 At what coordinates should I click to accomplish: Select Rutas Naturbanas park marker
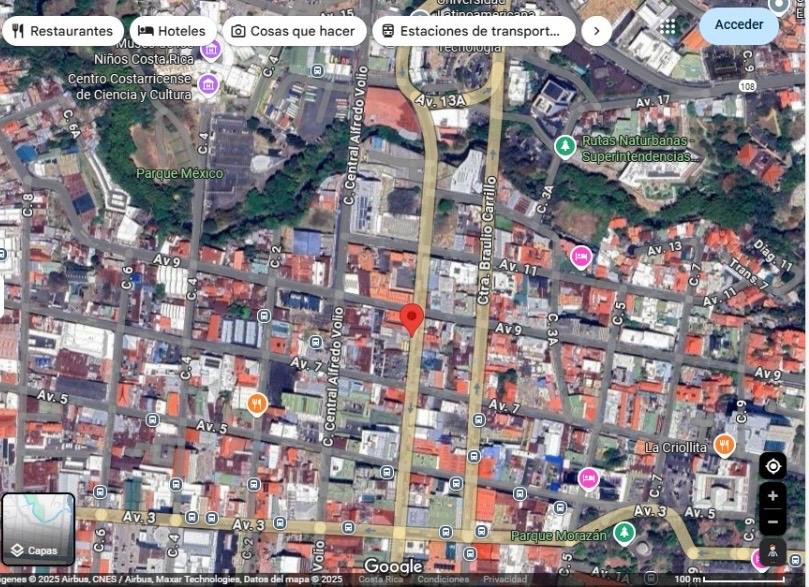pos(565,147)
